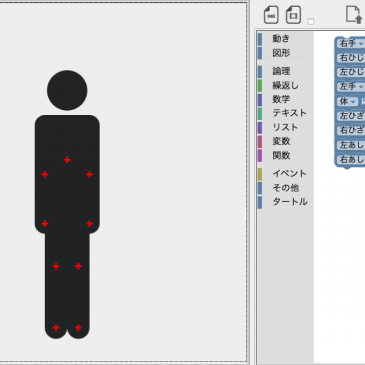Open the 数学 toolbox category
The width and height of the screenshot is (365, 365).
285,99
